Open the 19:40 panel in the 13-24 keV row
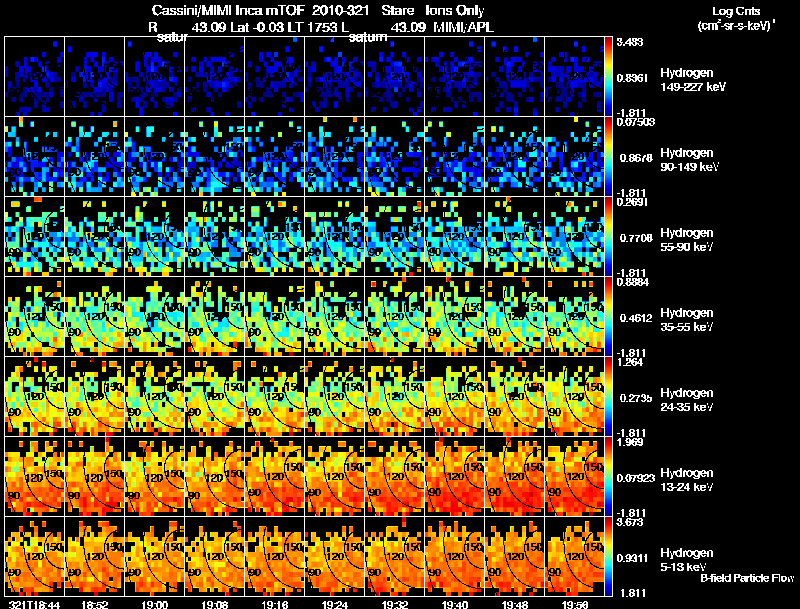This screenshot has width=800, height=609. coord(455,476)
